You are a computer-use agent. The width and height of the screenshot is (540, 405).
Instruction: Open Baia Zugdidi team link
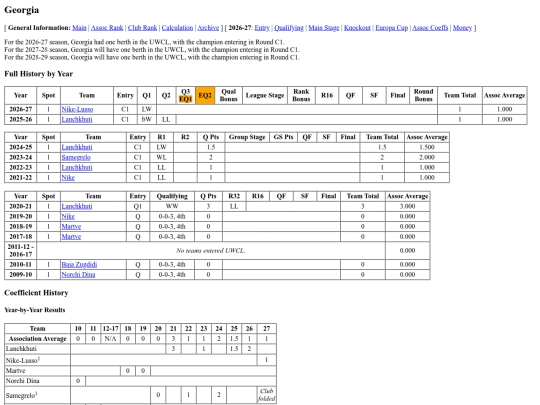[x=79, y=264]
